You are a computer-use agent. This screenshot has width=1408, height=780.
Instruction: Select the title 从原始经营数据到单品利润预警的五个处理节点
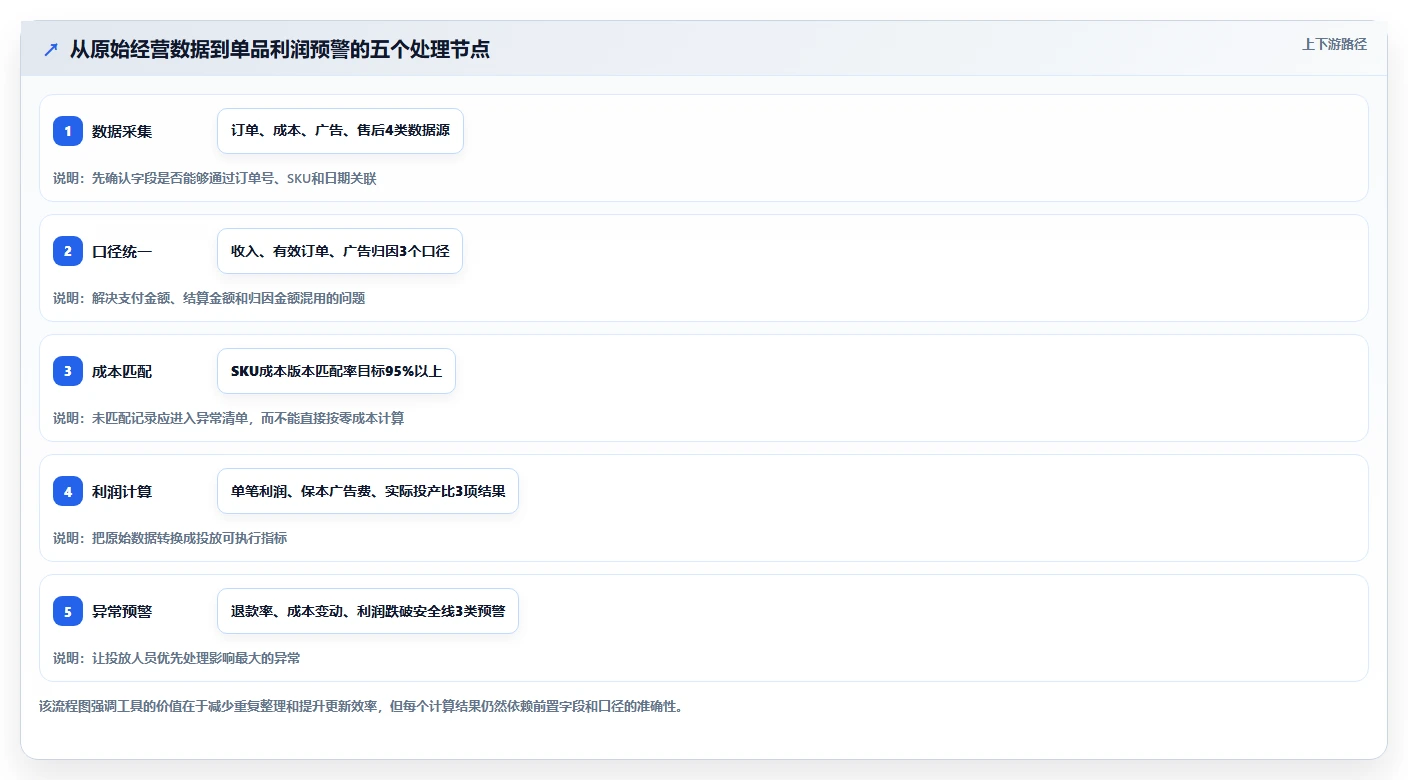pyautogui.click(x=280, y=49)
